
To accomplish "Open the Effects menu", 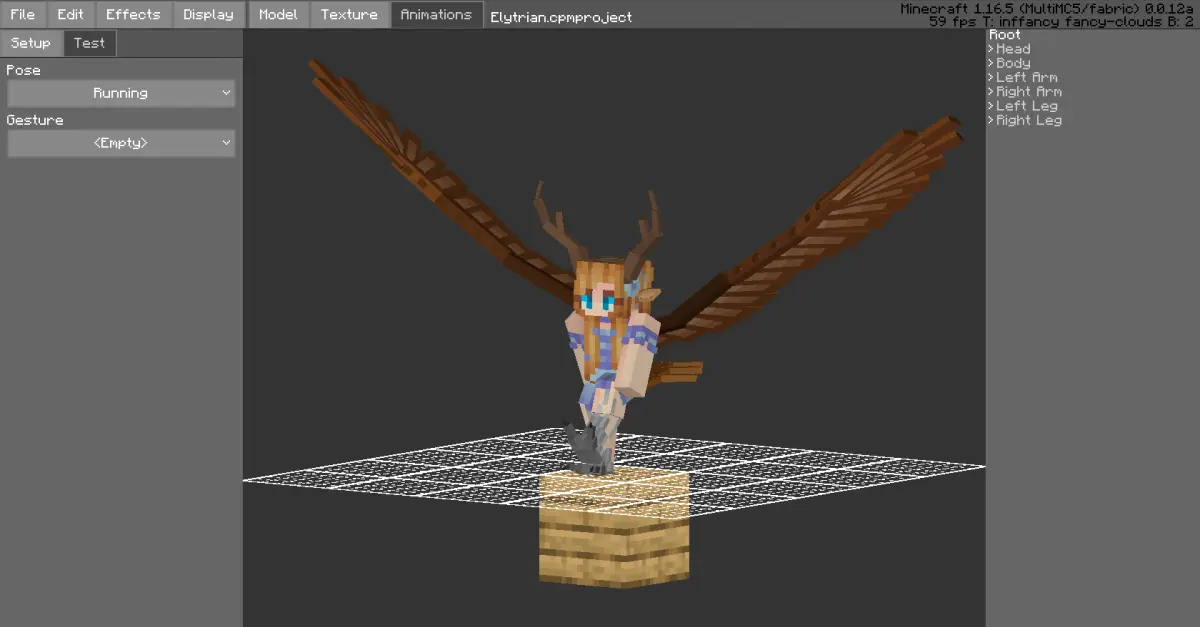I will (x=133, y=14).
